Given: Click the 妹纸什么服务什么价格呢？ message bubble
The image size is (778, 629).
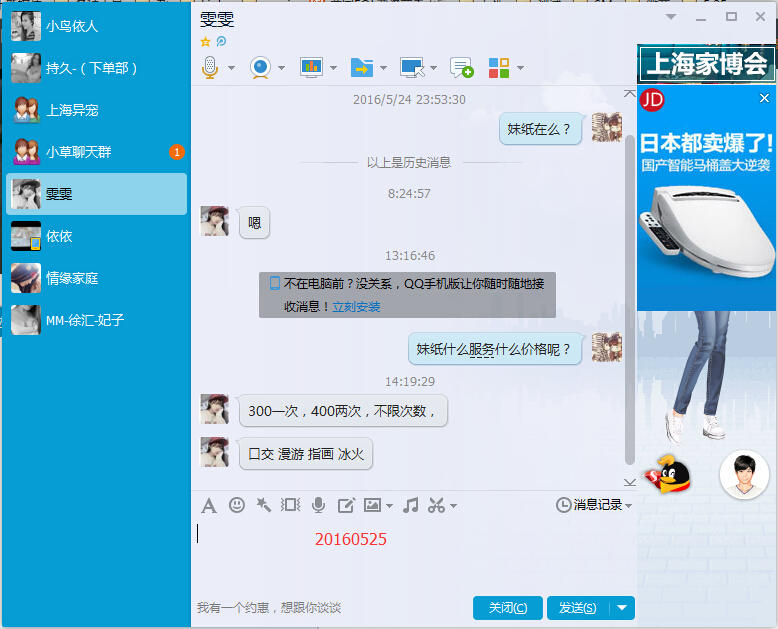Looking at the screenshot, I should pos(494,349).
